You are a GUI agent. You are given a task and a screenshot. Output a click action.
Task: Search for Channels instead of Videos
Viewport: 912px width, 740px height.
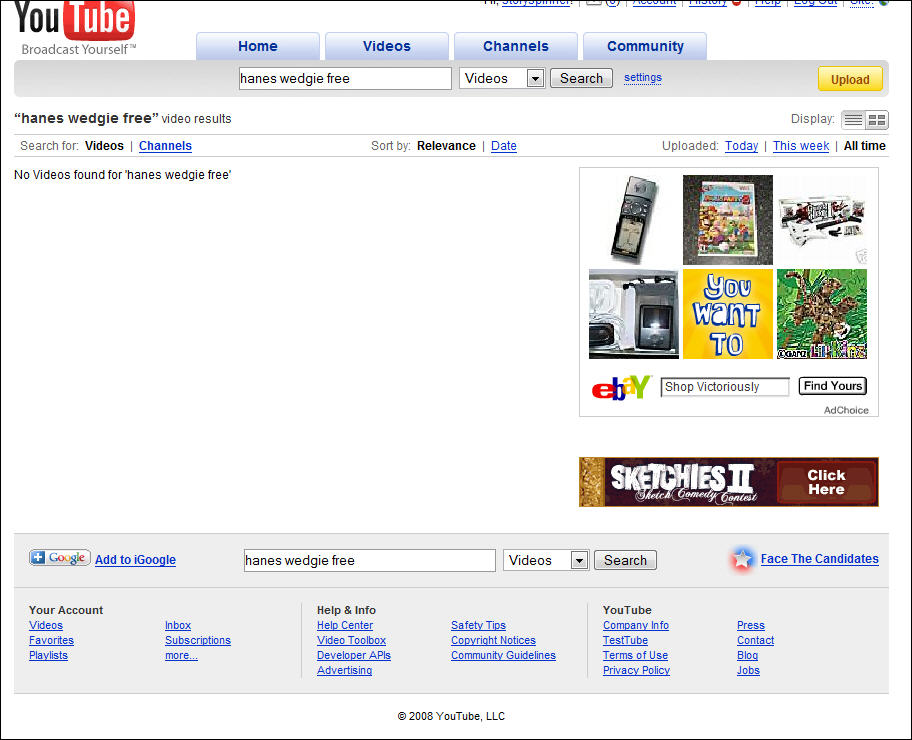tap(165, 146)
